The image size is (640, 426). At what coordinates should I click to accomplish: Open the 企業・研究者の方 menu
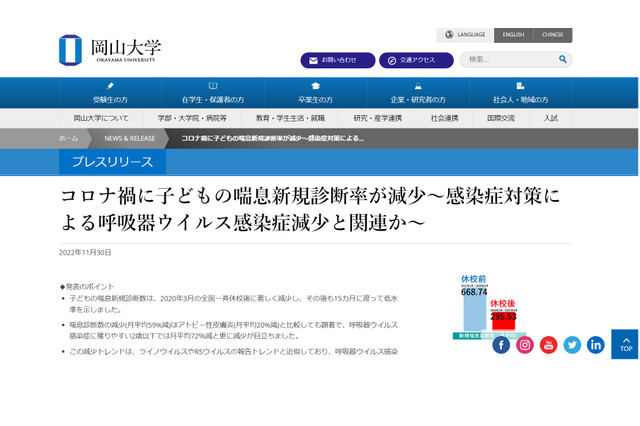418,93
